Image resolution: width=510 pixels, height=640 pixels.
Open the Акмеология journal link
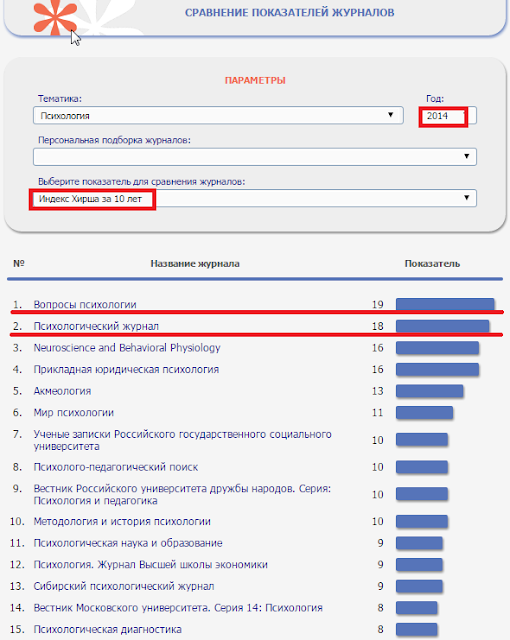(x=62, y=391)
